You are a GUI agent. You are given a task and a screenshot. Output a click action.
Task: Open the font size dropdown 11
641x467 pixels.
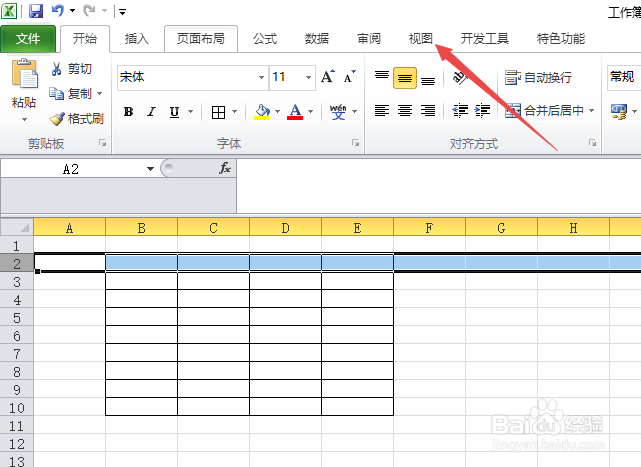point(309,77)
